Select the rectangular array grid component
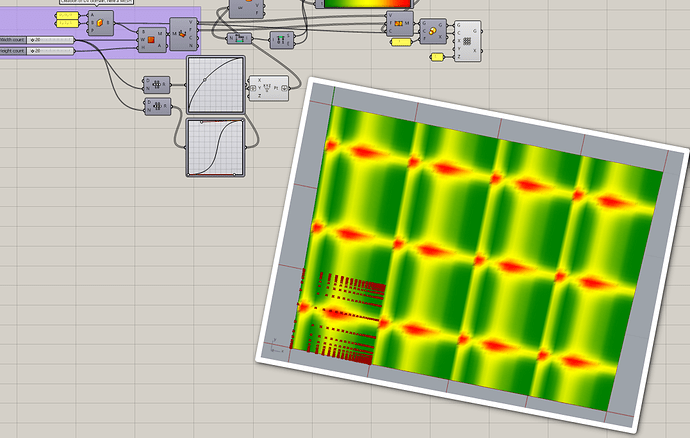 467,41
